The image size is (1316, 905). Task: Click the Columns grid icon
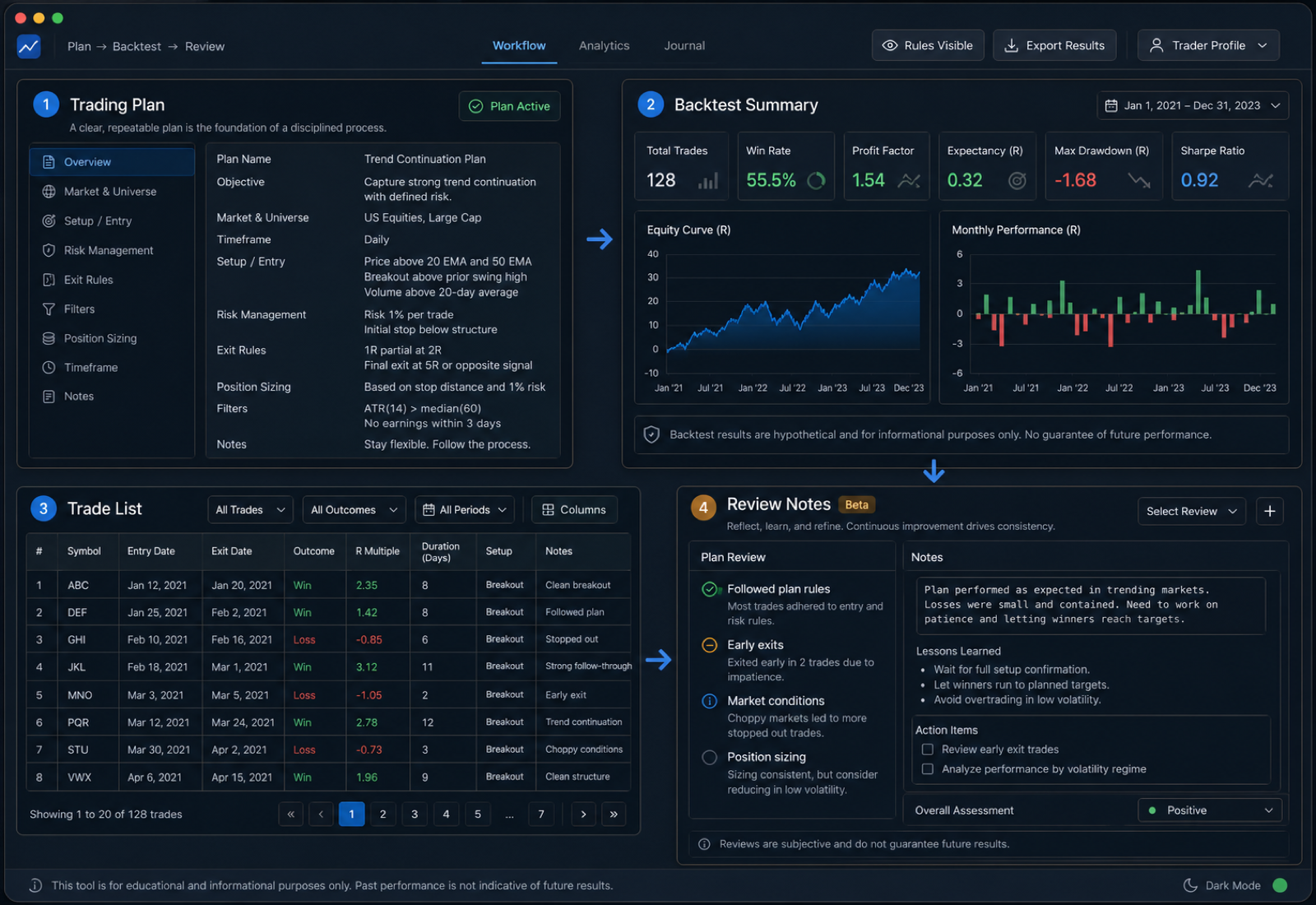click(548, 510)
